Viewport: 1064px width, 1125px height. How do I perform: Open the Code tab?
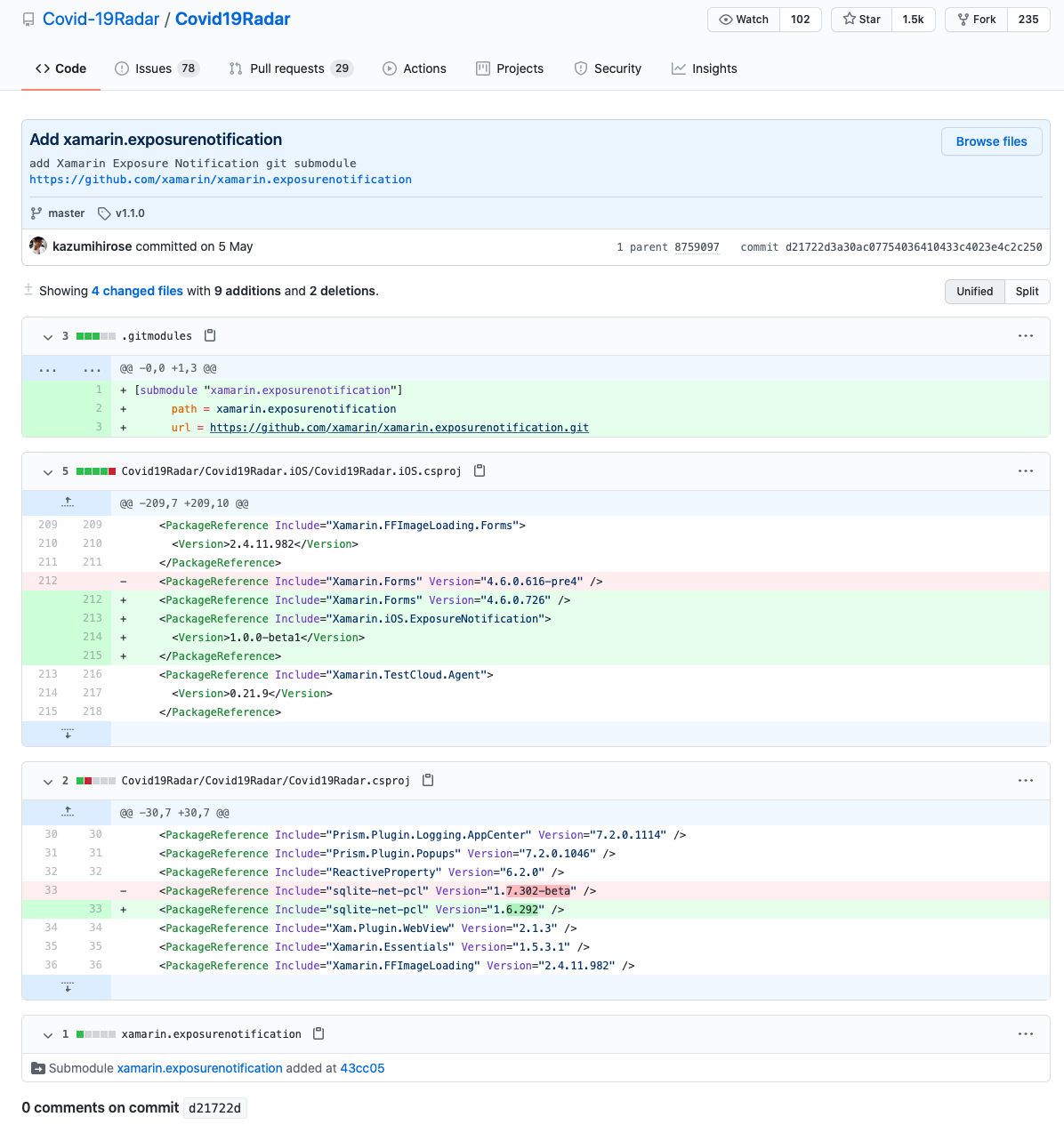(x=60, y=68)
